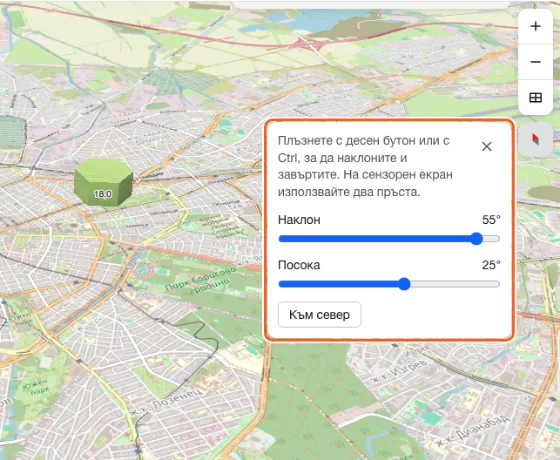Click the red compass orientation button
The height and width of the screenshot is (460, 560).
coord(535,140)
